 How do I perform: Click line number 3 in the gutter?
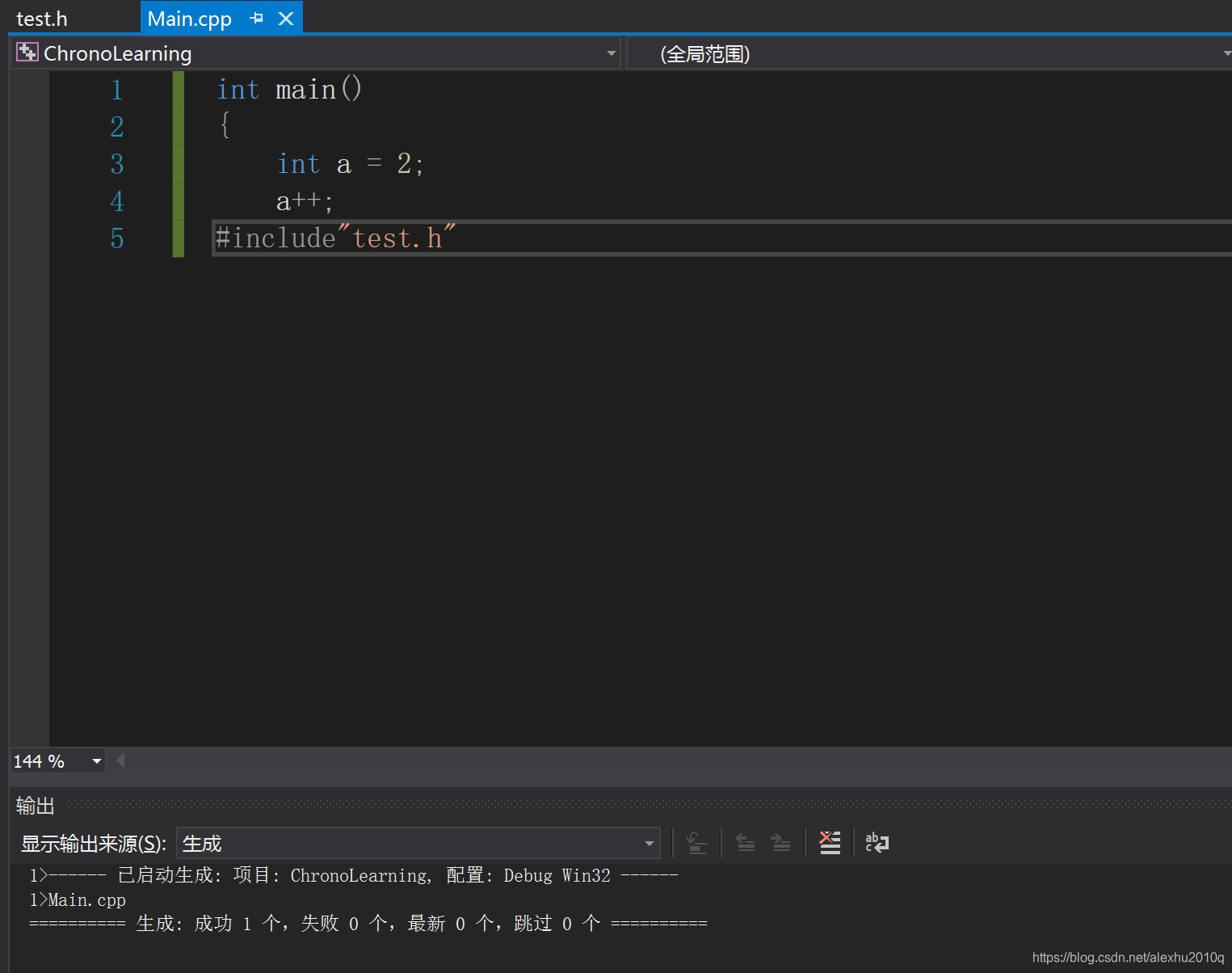[117, 164]
